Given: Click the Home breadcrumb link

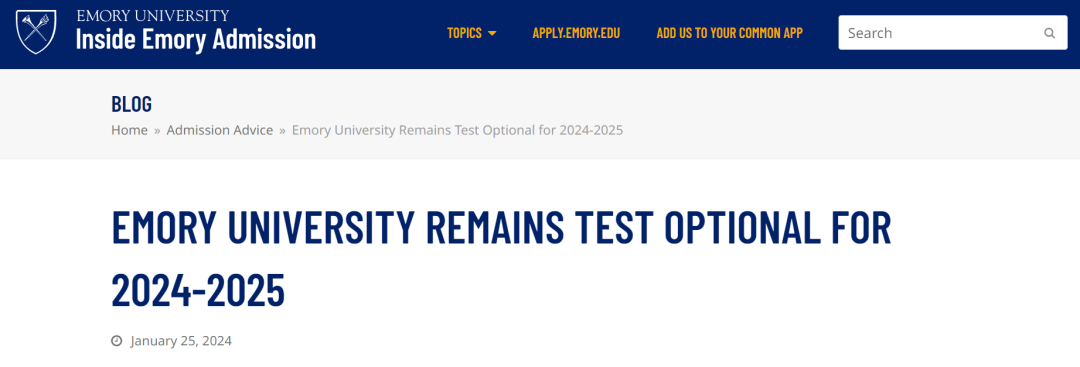Looking at the screenshot, I should [129, 130].
